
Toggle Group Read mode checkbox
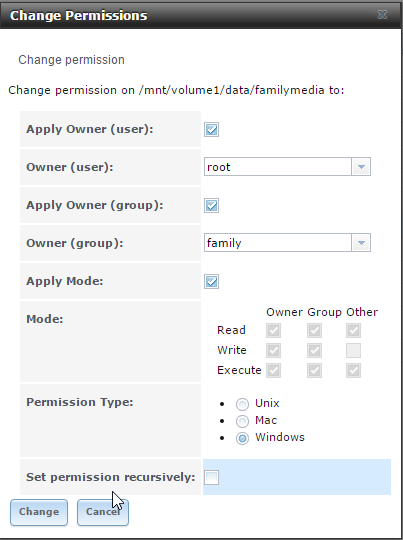(314, 330)
